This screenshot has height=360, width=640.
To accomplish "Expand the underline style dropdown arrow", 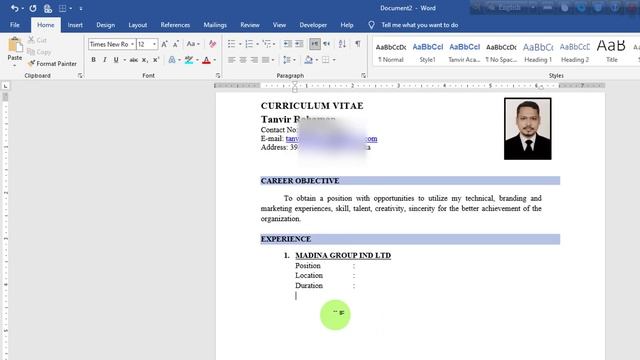I will pyautogui.click(x=124, y=60).
